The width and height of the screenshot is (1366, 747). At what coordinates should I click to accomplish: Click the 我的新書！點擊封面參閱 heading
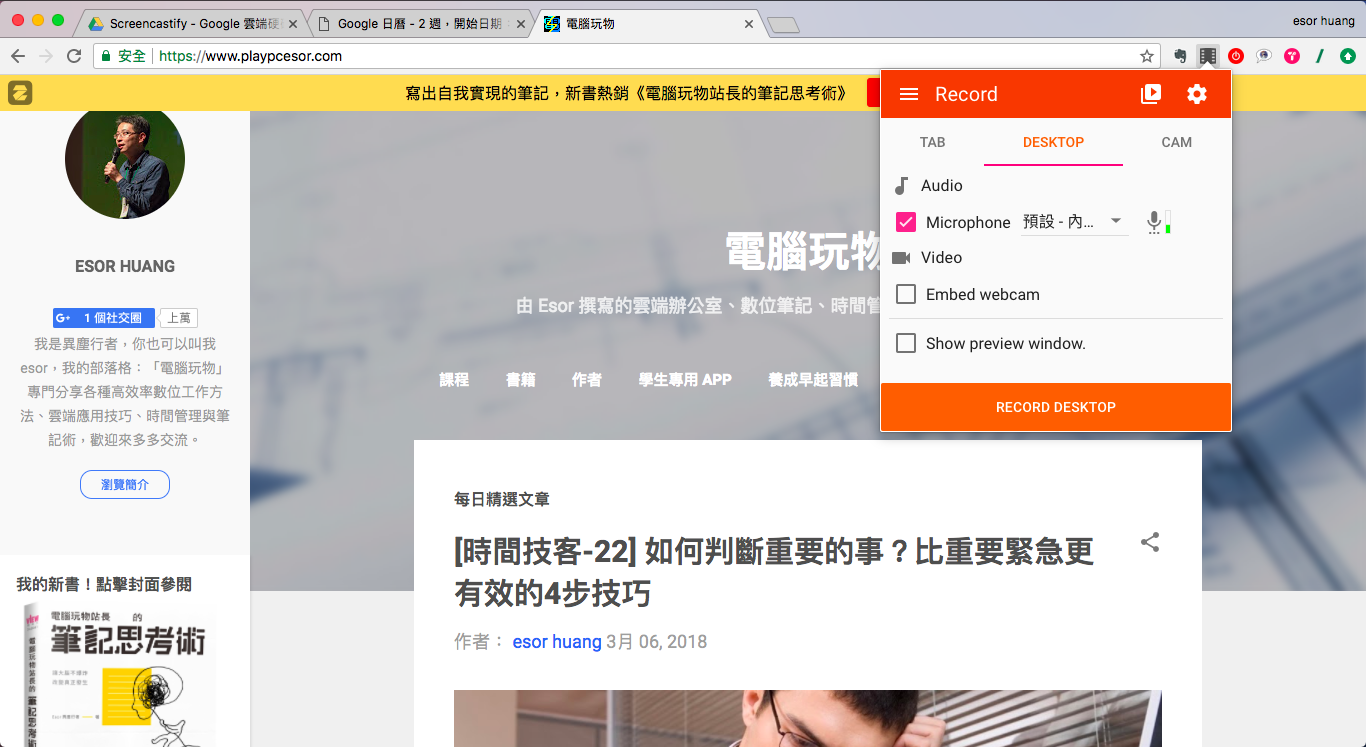click(x=104, y=584)
